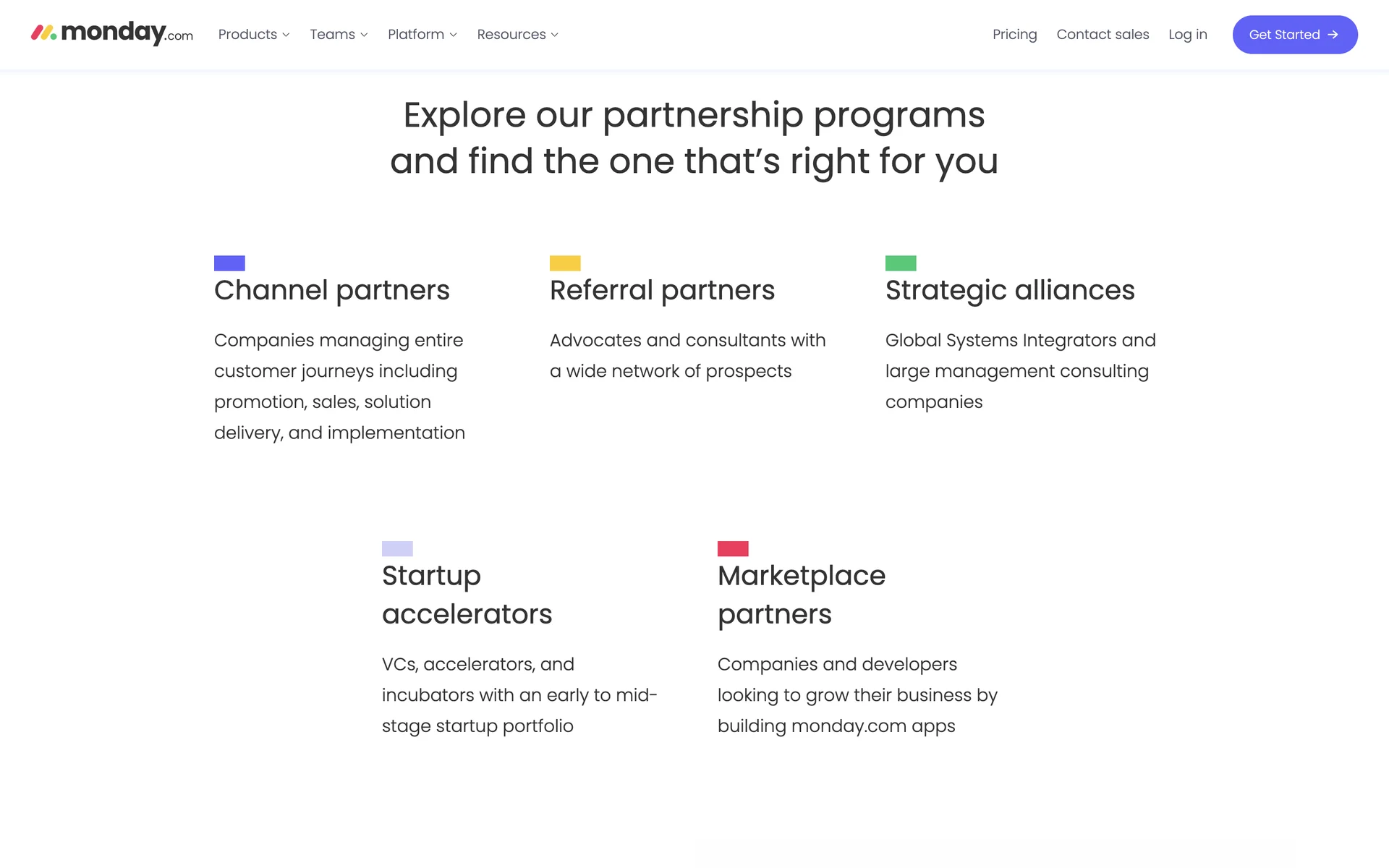Expand the Products dropdown menu
The width and height of the screenshot is (1389, 868).
(254, 35)
